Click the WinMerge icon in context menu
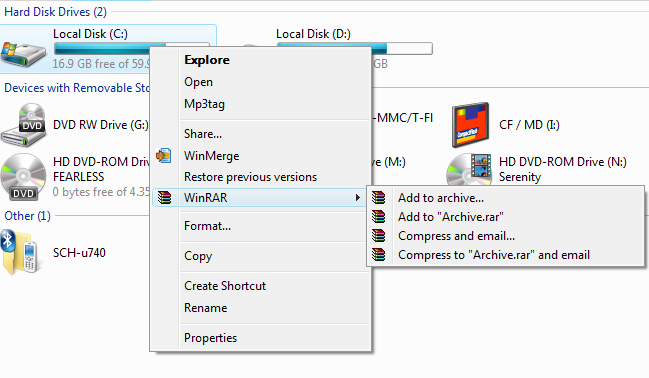 [x=164, y=156]
